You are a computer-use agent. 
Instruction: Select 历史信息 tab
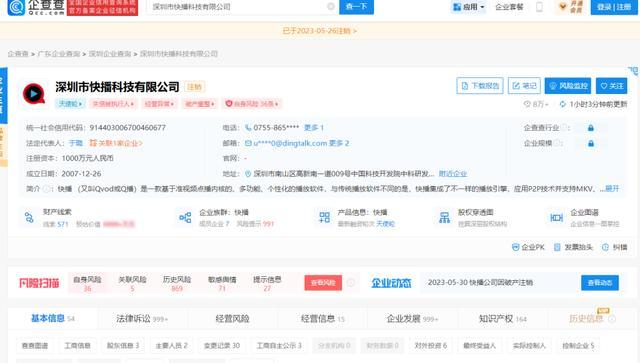pos(592,318)
